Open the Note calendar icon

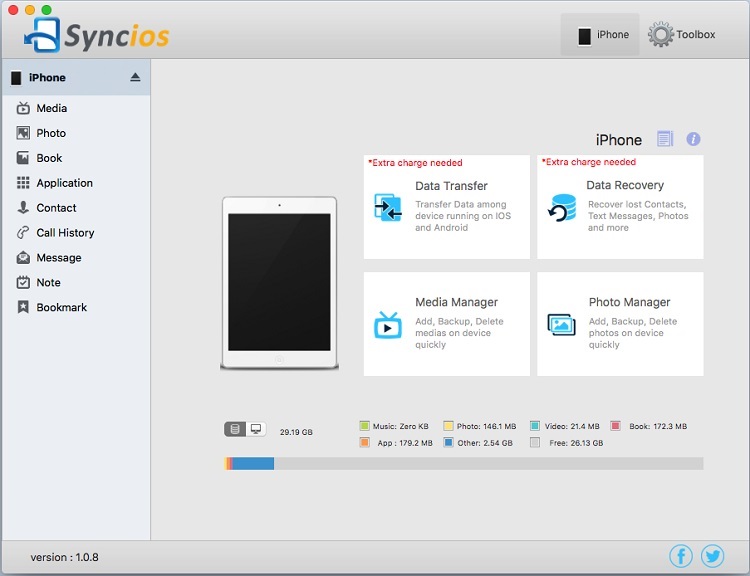(23, 282)
